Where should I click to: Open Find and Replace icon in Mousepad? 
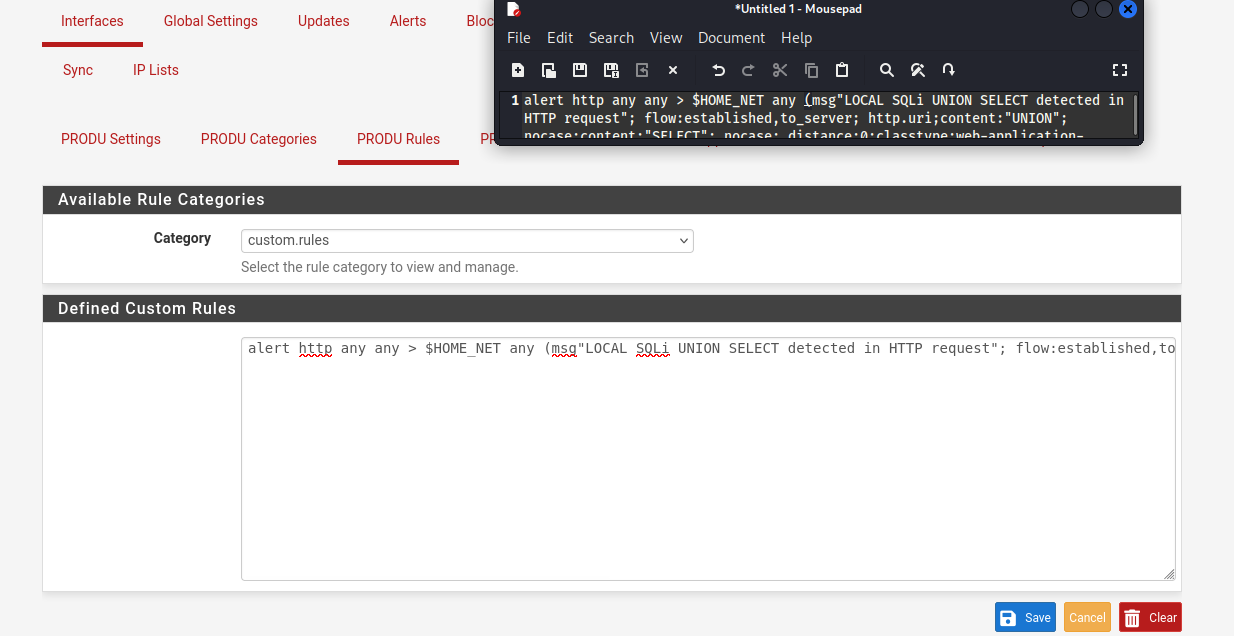(x=917, y=70)
